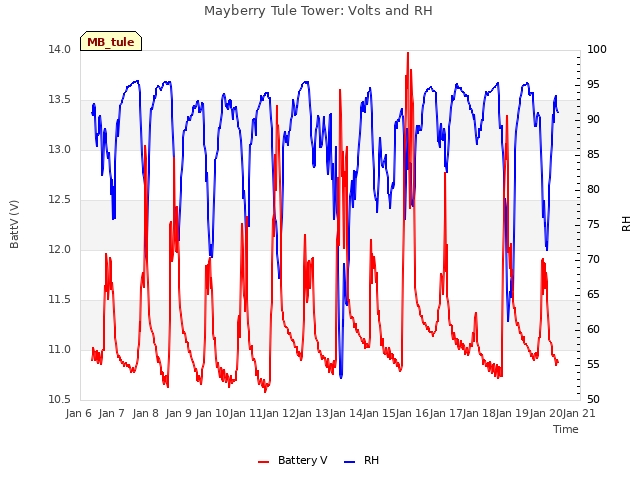Click the 12.5 left axis tick
The width and height of the screenshot is (640, 480).
[59, 200]
